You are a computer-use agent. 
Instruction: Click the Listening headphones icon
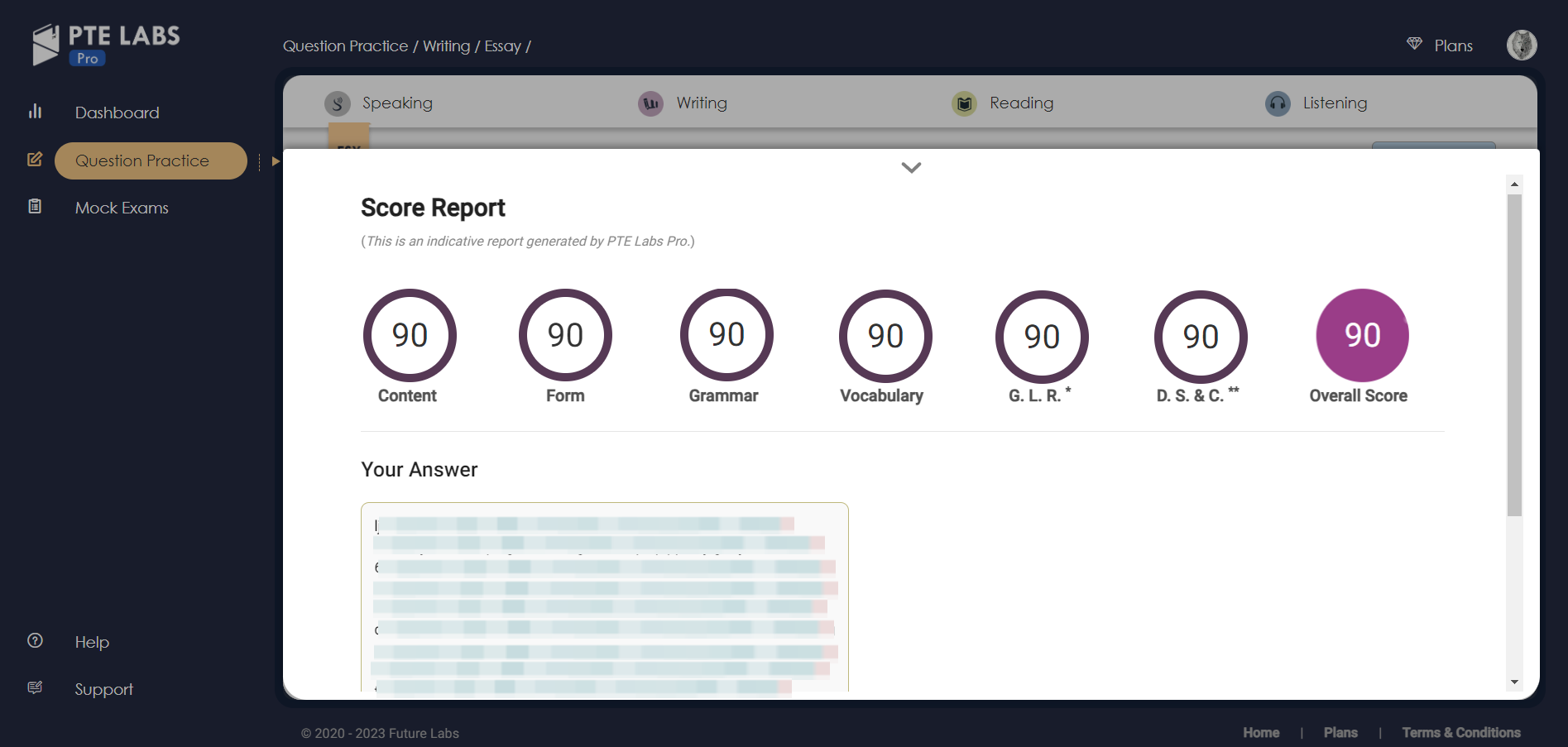tap(1278, 103)
